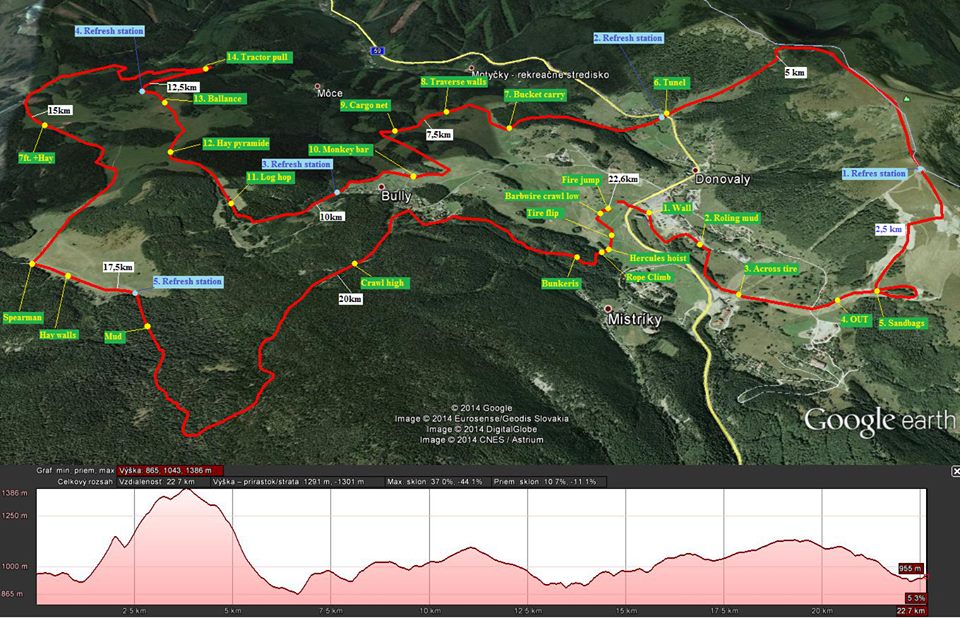Click the route 59 road shield

377,49
